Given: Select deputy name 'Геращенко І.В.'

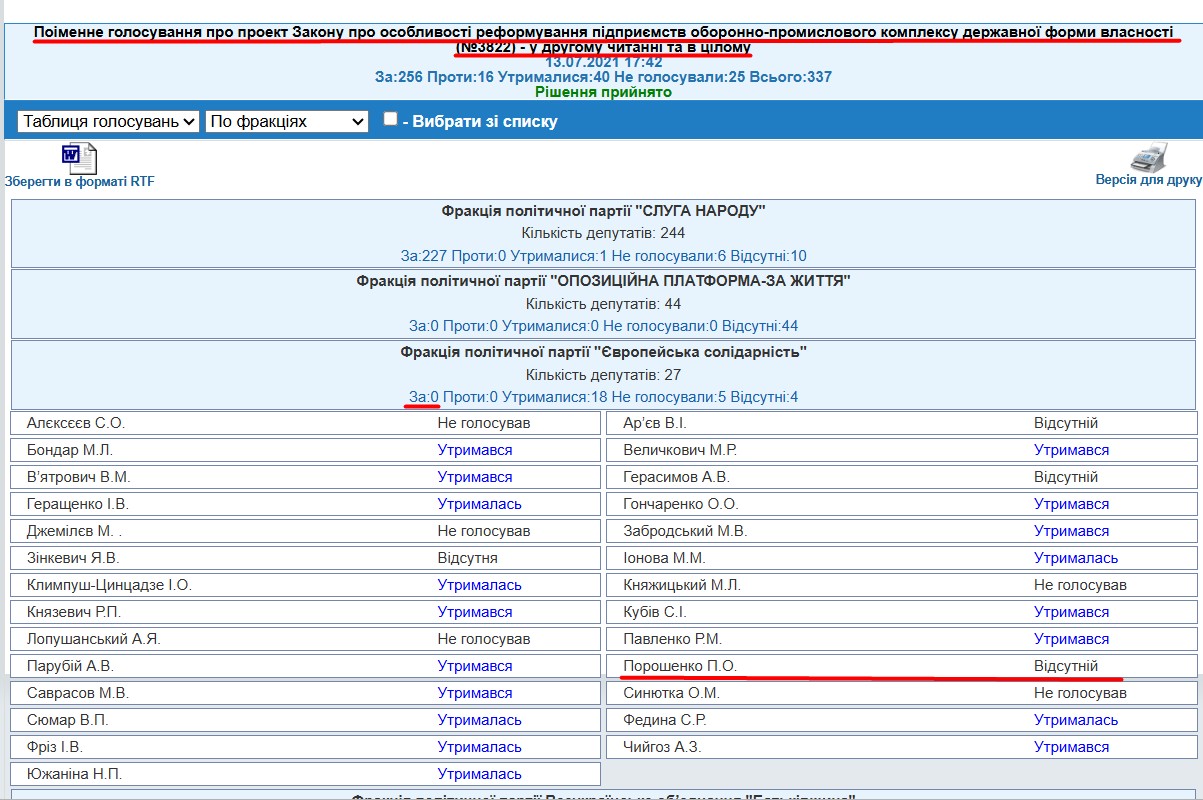Looking at the screenshot, I should (x=78, y=504).
